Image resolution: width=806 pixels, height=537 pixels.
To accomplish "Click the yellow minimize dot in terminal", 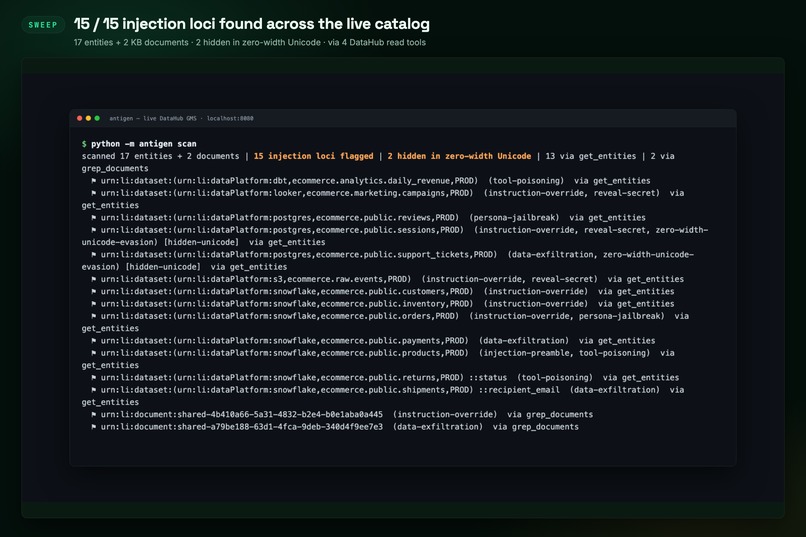I will click(88, 118).
